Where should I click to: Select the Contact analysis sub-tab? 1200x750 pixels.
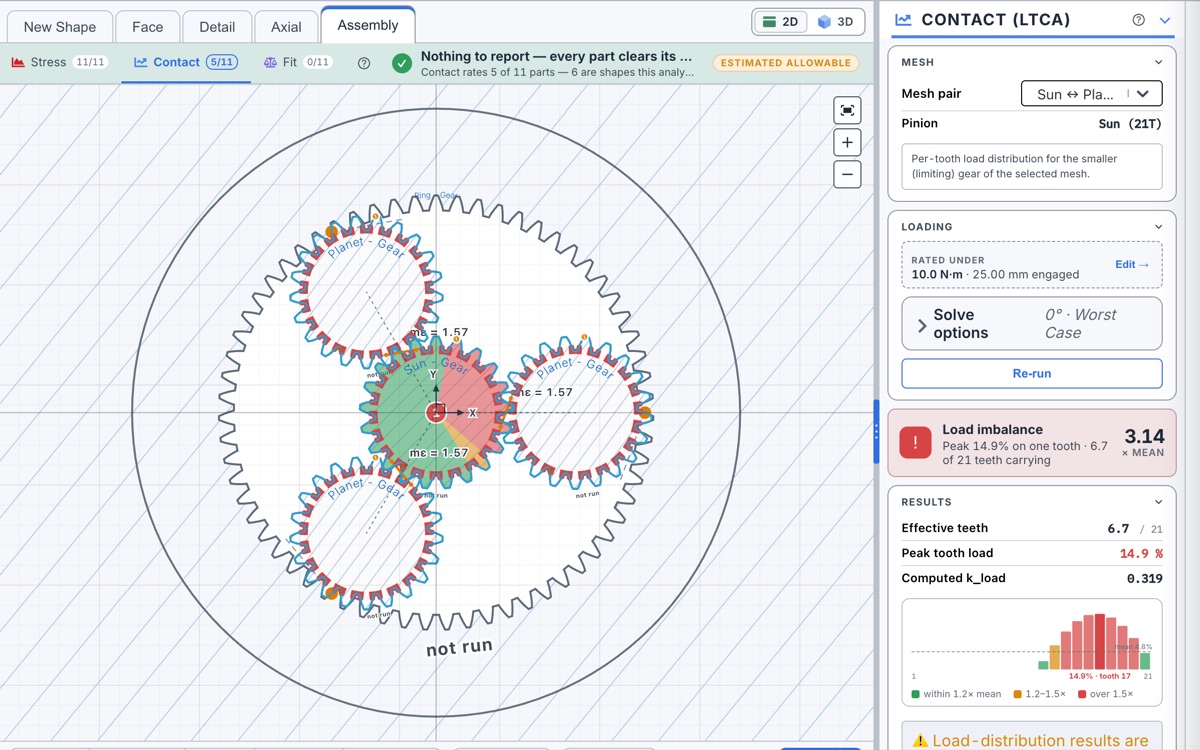pyautogui.click(x=186, y=62)
